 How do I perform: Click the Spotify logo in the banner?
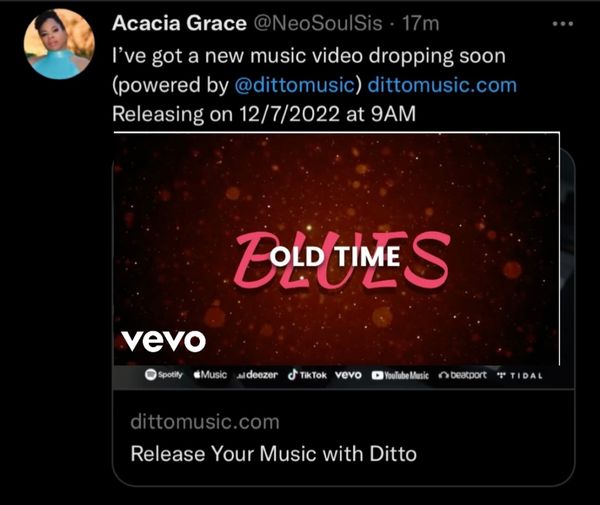pyautogui.click(x=164, y=375)
